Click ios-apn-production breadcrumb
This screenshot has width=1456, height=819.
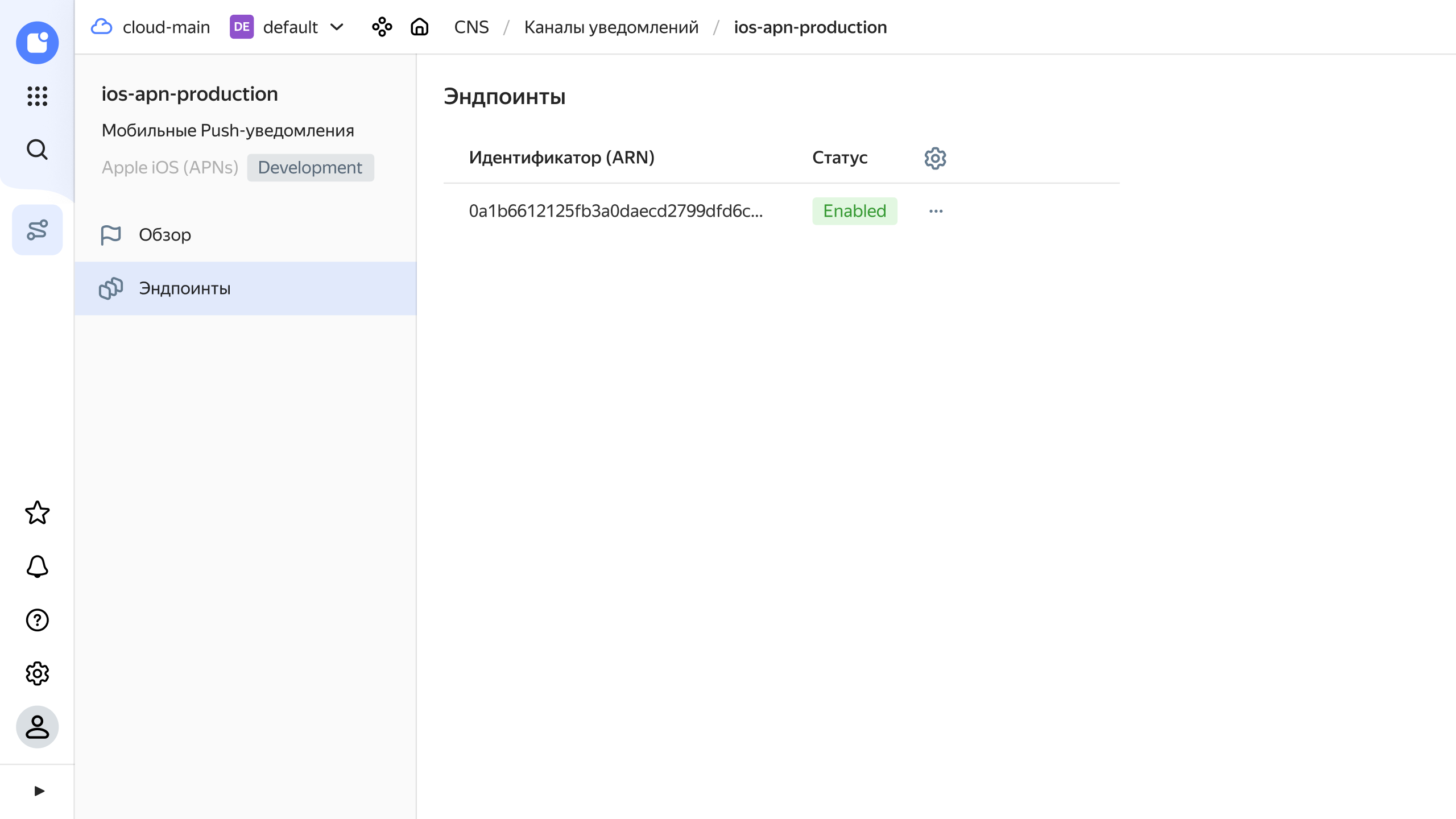tap(810, 27)
